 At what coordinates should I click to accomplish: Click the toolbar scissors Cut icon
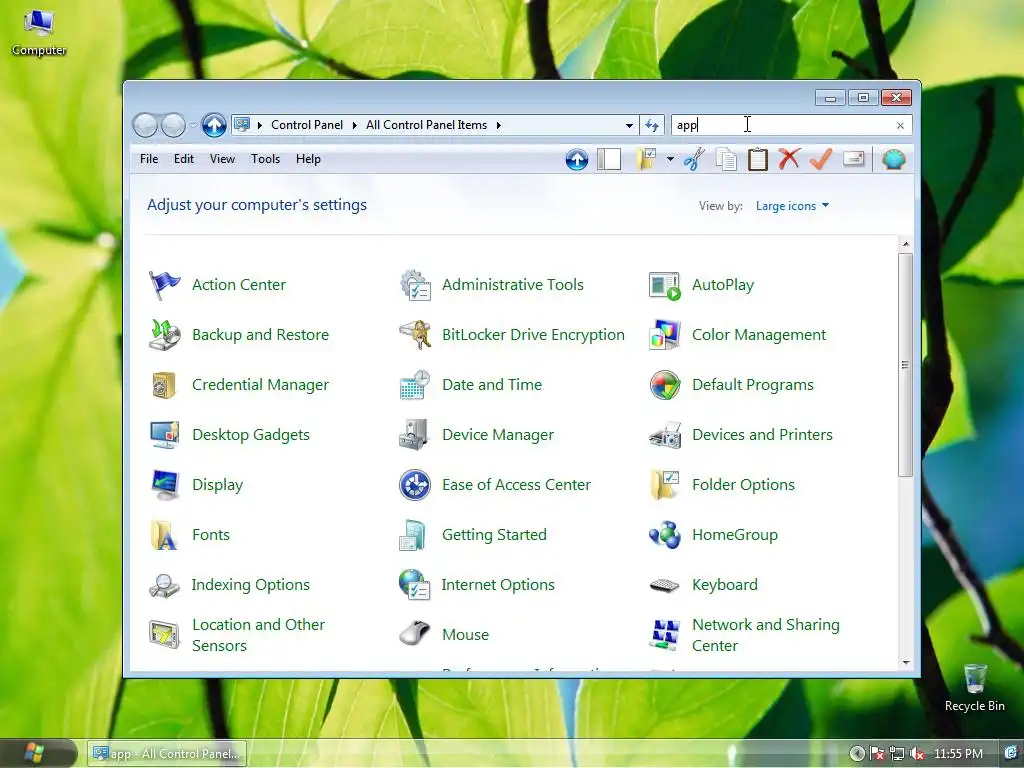click(x=694, y=159)
